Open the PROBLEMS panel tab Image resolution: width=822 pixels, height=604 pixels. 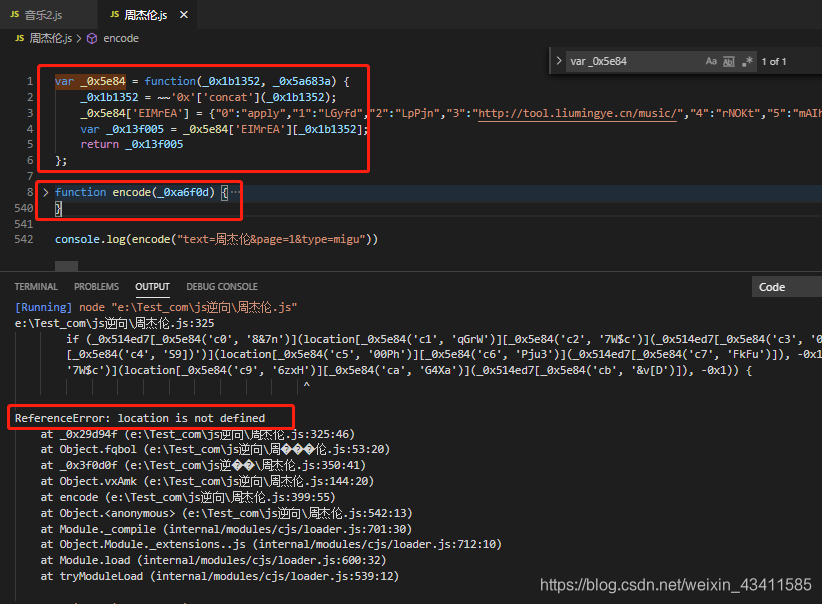96,287
